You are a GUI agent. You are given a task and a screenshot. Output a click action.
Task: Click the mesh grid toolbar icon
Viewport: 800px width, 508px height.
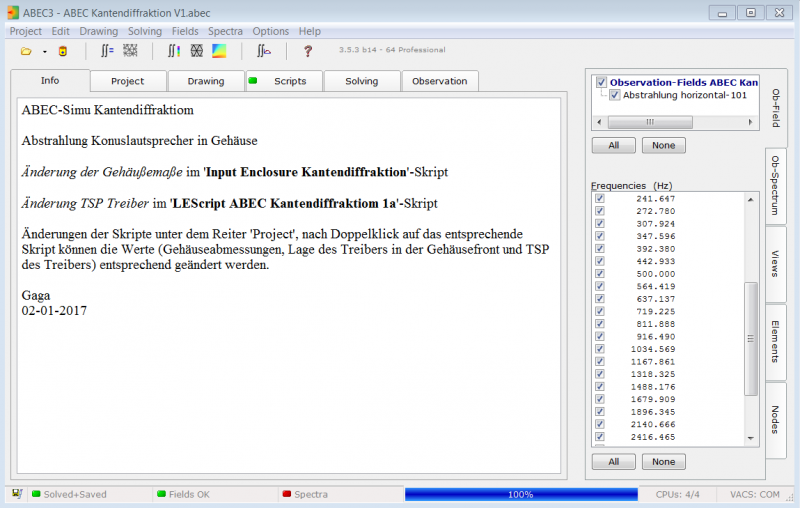point(130,50)
